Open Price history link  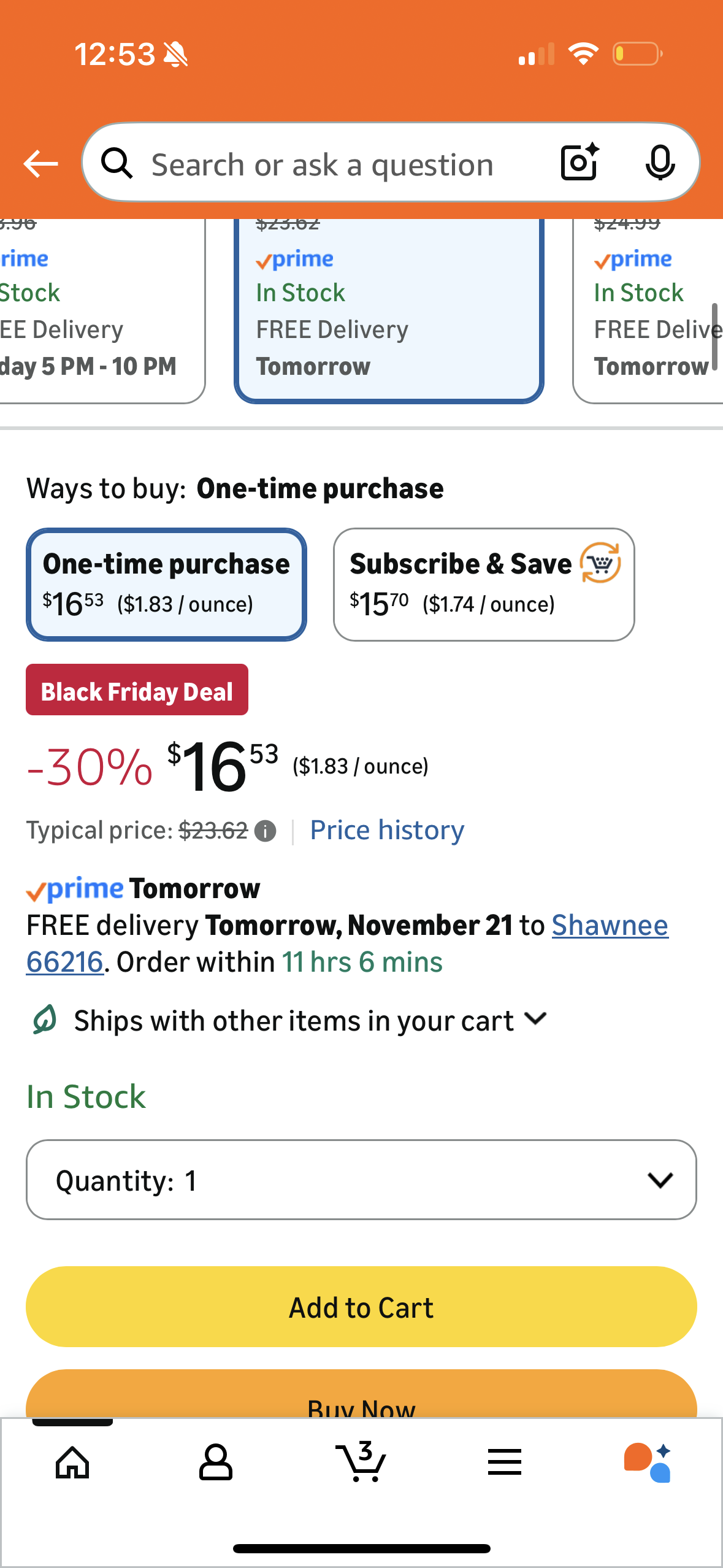[387, 831]
